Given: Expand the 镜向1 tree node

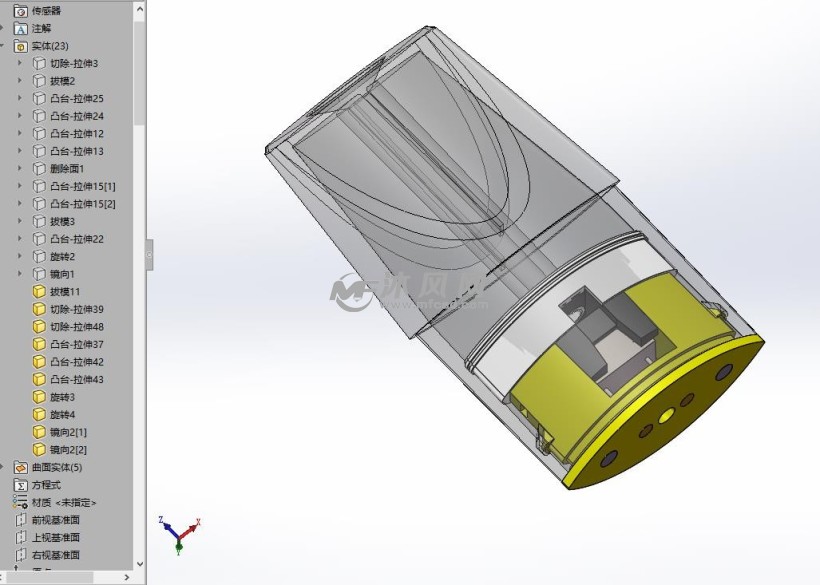Looking at the screenshot, I should coord(20,274).
